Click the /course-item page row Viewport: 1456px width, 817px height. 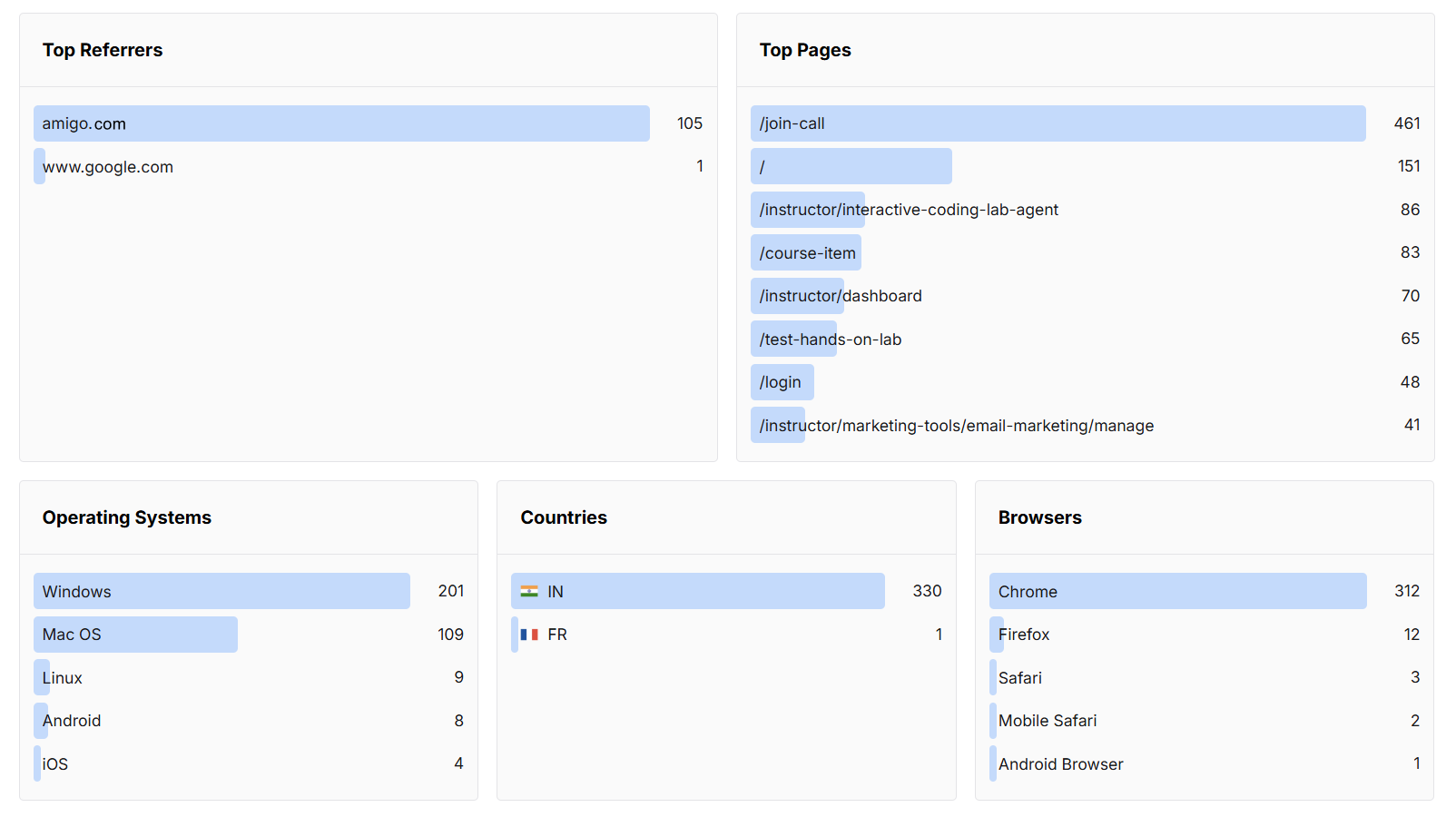tap(806, 252)
